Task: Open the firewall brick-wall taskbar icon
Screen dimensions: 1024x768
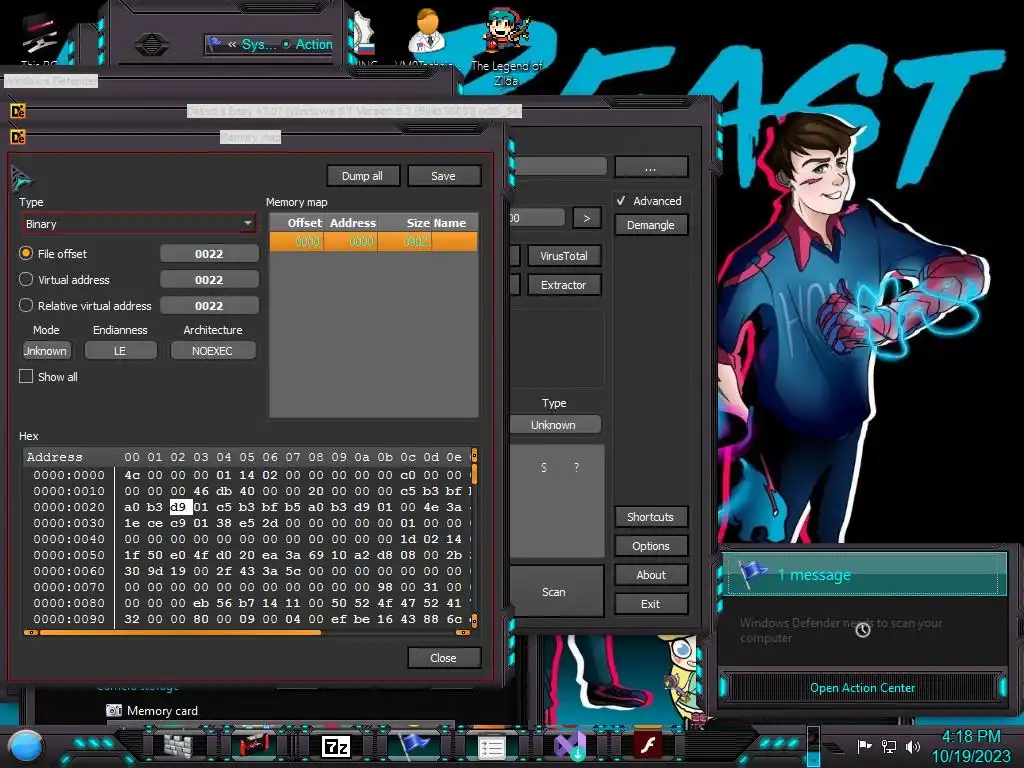Action: tap(178, 746)
